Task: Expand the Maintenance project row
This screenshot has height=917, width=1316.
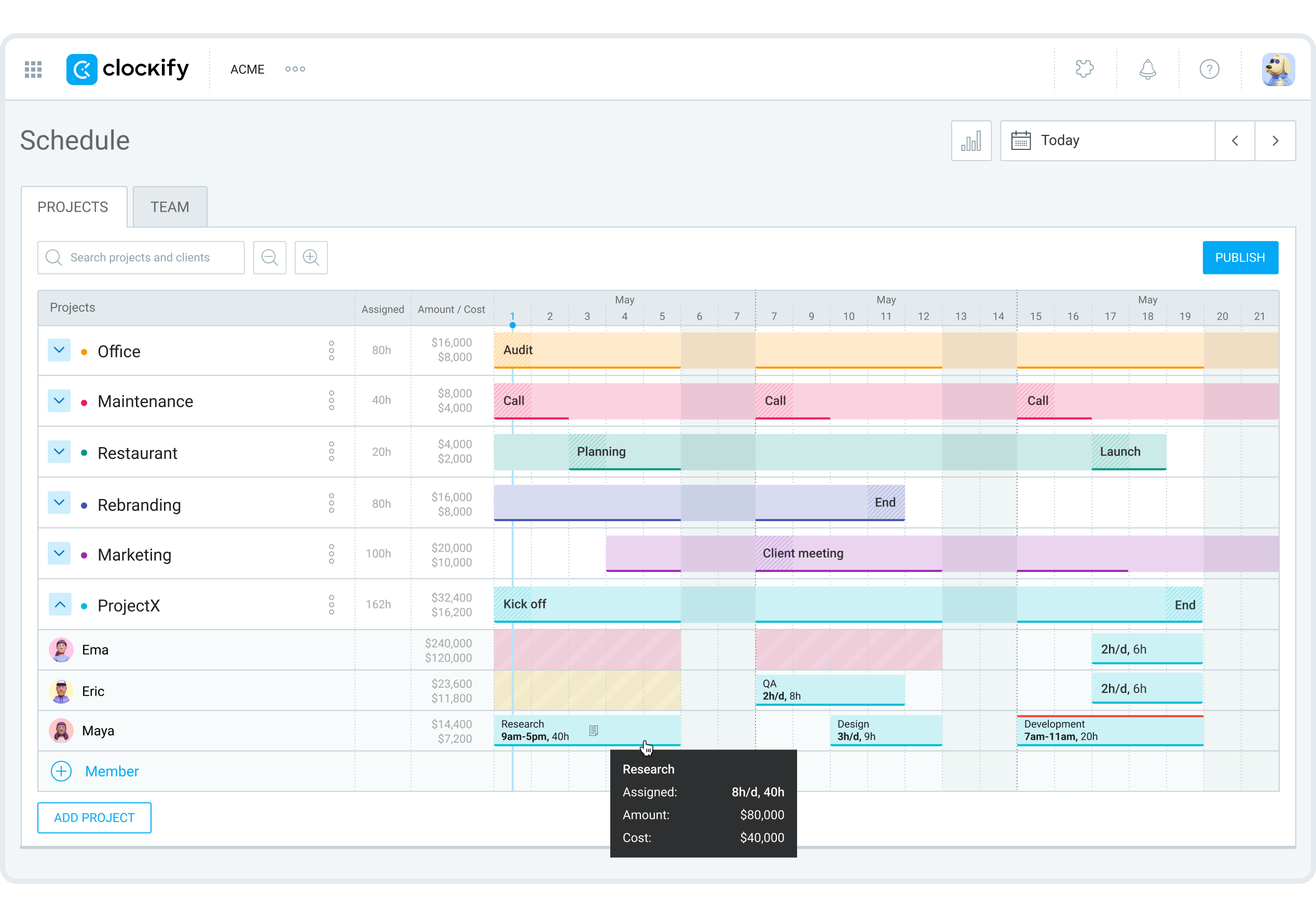Action: point(59,400)
